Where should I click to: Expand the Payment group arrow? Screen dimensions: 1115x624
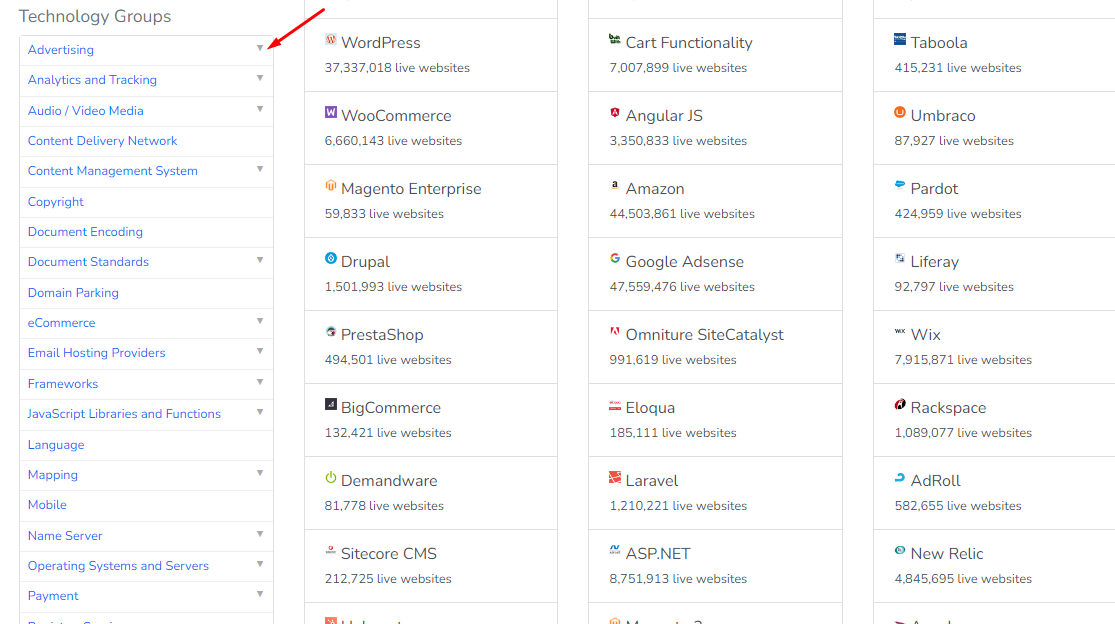pyautogui.click(x=260, y=594)
